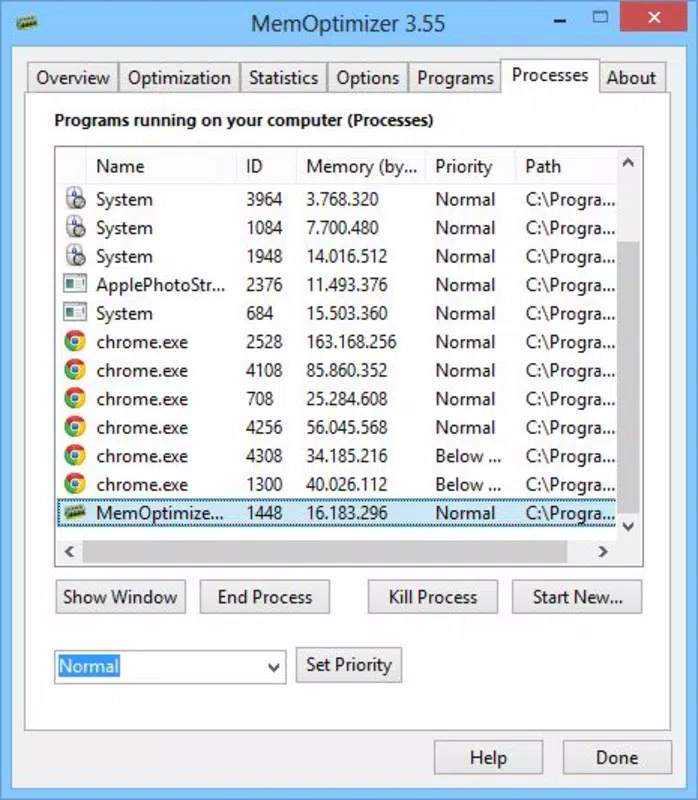Click Below ... priority of process 4308
This screenshot has height=800, width=698.
(468, 456)
